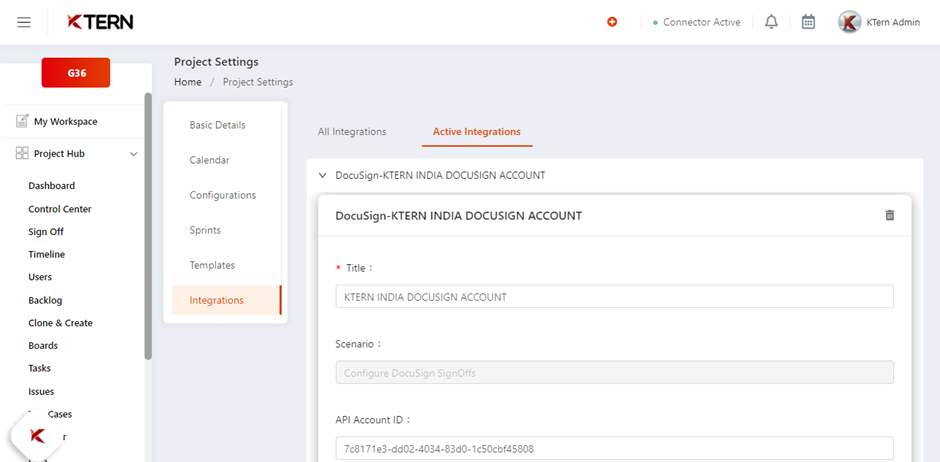Open the Configurations section
The height and width of the screenshot is (462, 940).
pos(222,195)
